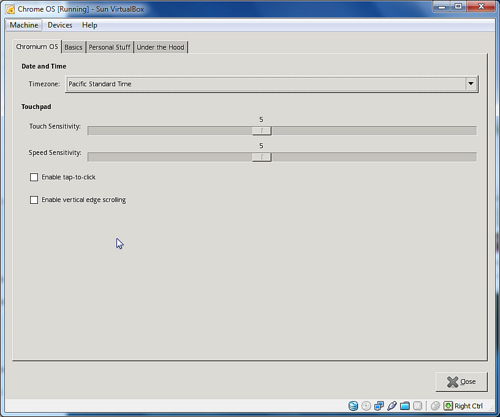
Task: Click the USB devices status icon
Action: coord(392,406)
